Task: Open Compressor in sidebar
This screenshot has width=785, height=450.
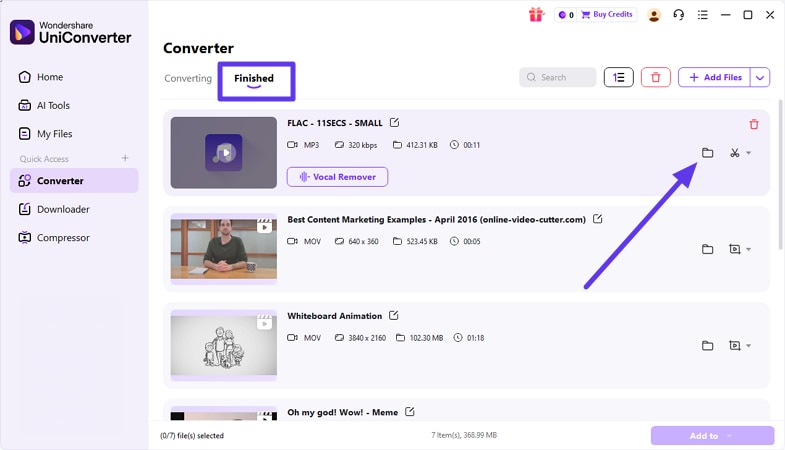Action: pos(74,238)
